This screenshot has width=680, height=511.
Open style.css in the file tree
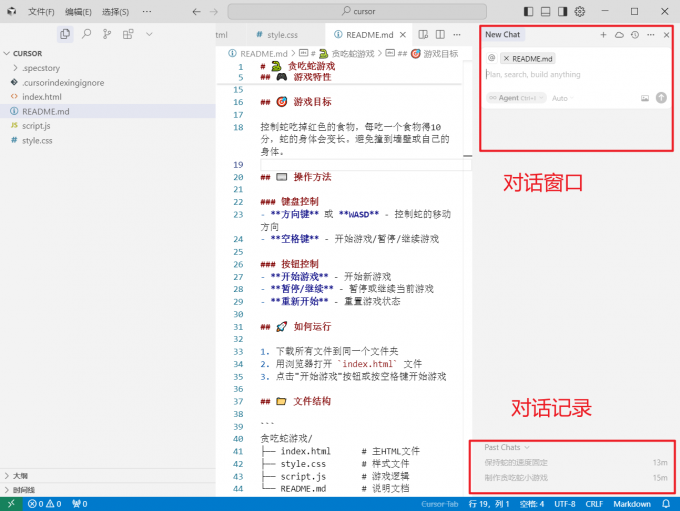pyautogui.click(x=37, y=141)
